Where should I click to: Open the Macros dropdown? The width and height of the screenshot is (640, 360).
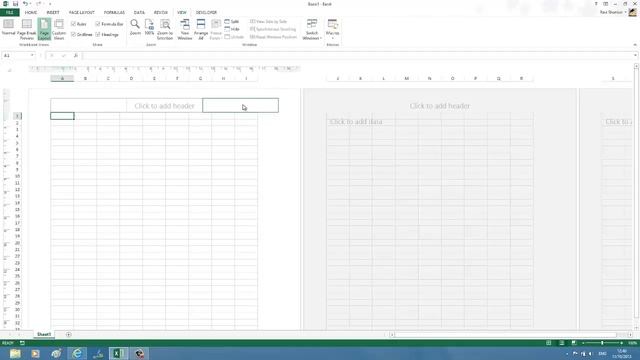coord(333,29)
